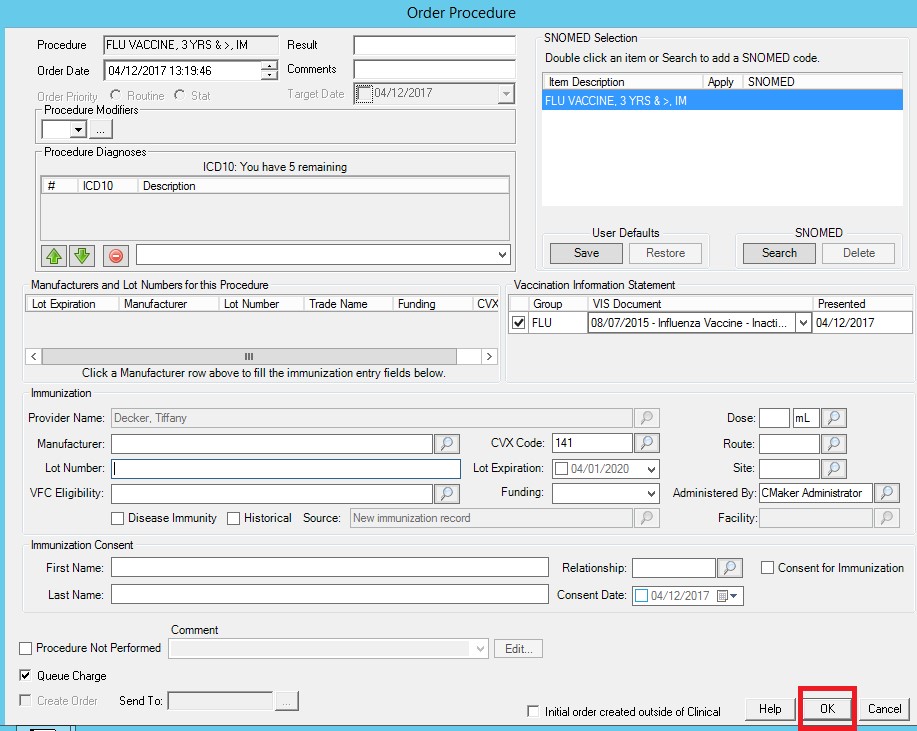The width and height of the screenshot is (917, 731).
Task: Click the VFC Eligibility search icon
Action: [x=447, y=493]
